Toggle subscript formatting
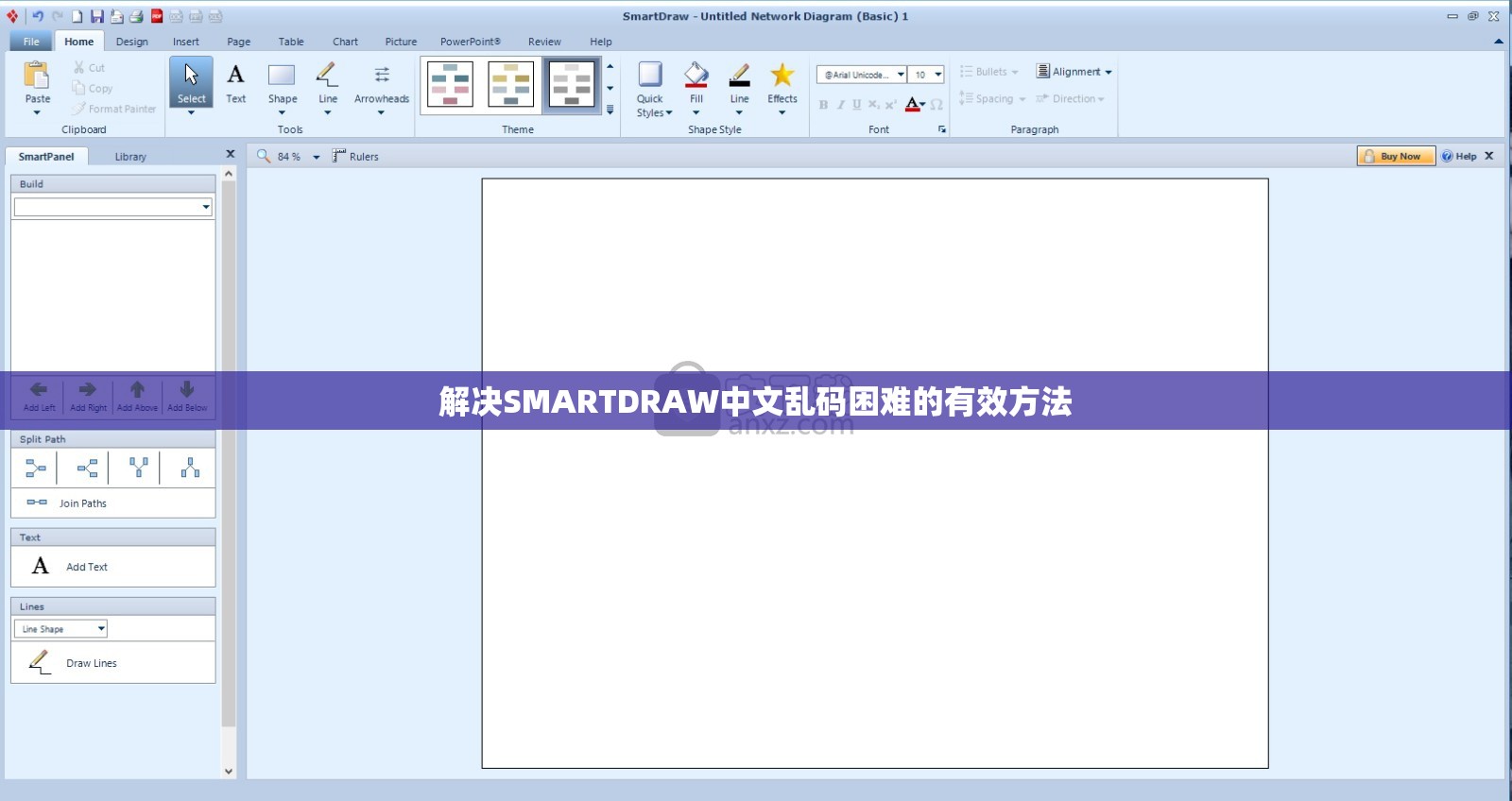The image size is (1512, 801). [x=874, y=105]
